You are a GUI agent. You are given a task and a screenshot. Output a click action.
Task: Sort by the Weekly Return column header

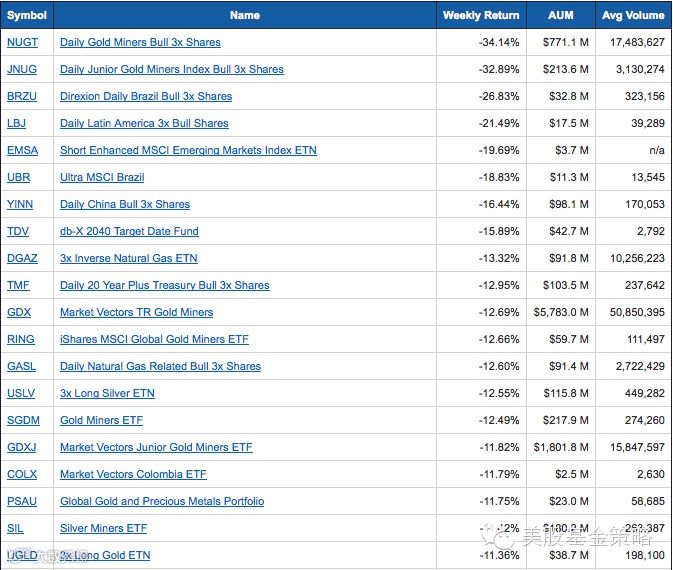(481, 15)
